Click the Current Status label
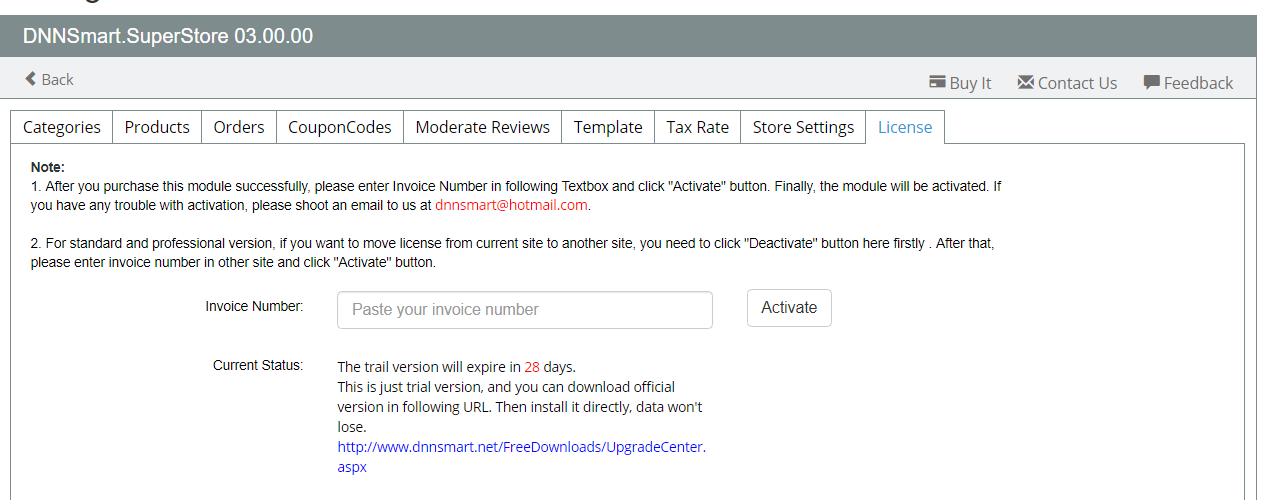The width and height of the screenshot is (1262, 500). [x=258, y=365]
